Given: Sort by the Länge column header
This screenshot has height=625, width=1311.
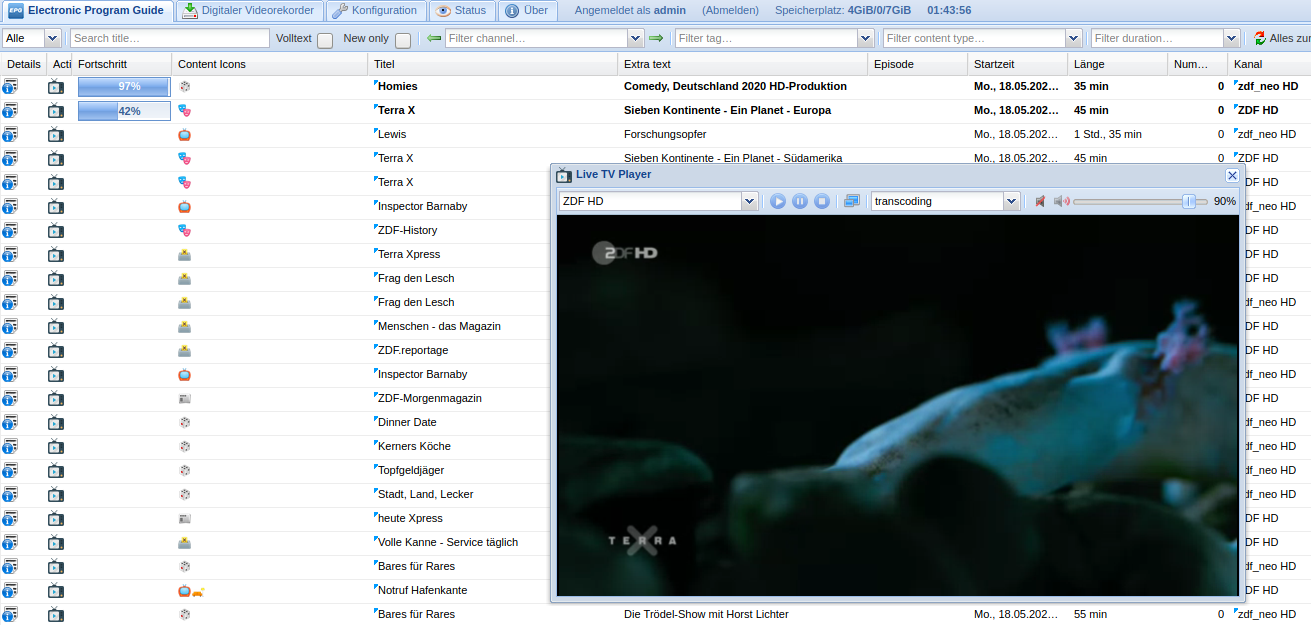Looking at the screenshot, I should 1118,64.
